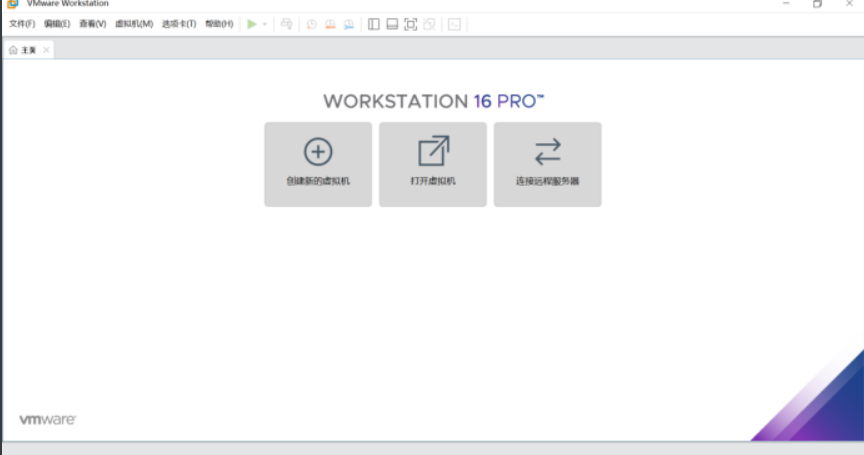Open the 文件(F) menu
The width and height of the screenshot is (864, 455).
click(x=22, y=24)
